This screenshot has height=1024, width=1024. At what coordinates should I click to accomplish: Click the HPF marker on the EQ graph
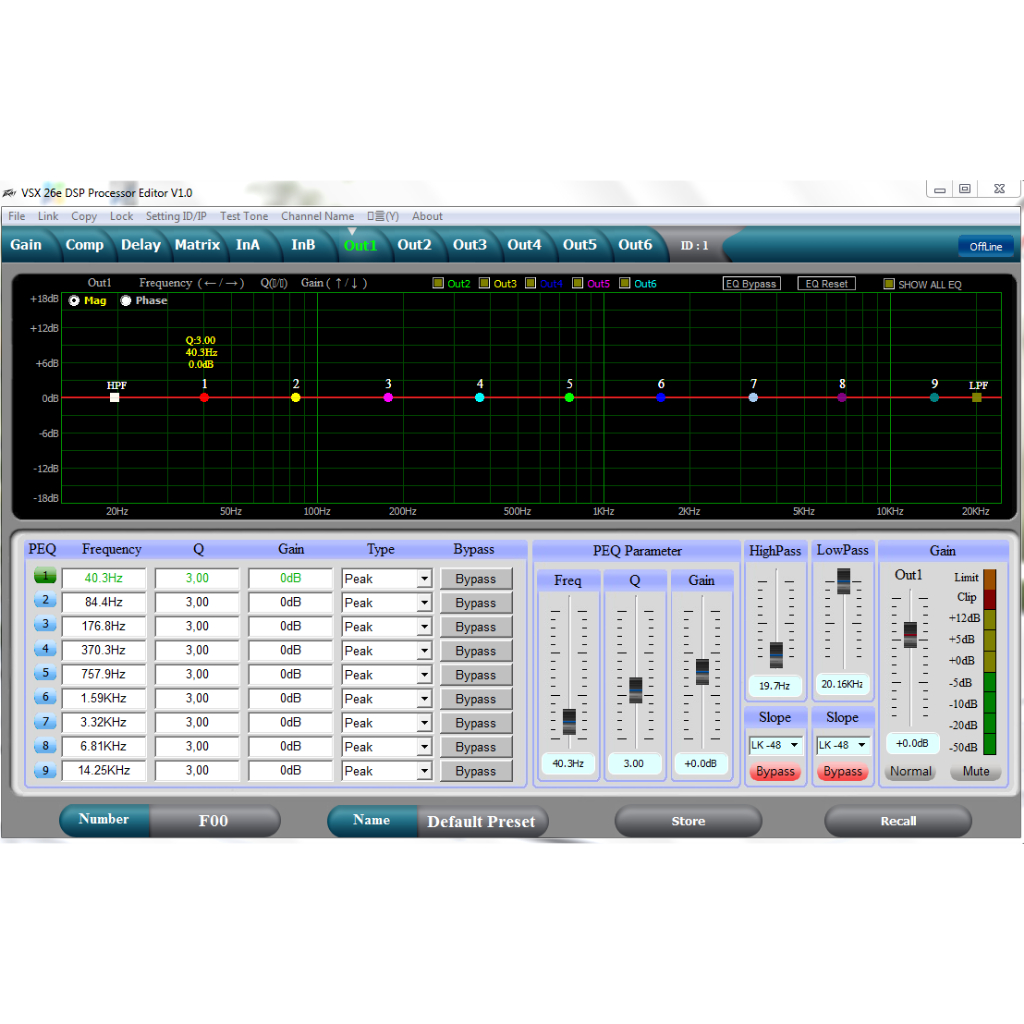click(114, 397)
